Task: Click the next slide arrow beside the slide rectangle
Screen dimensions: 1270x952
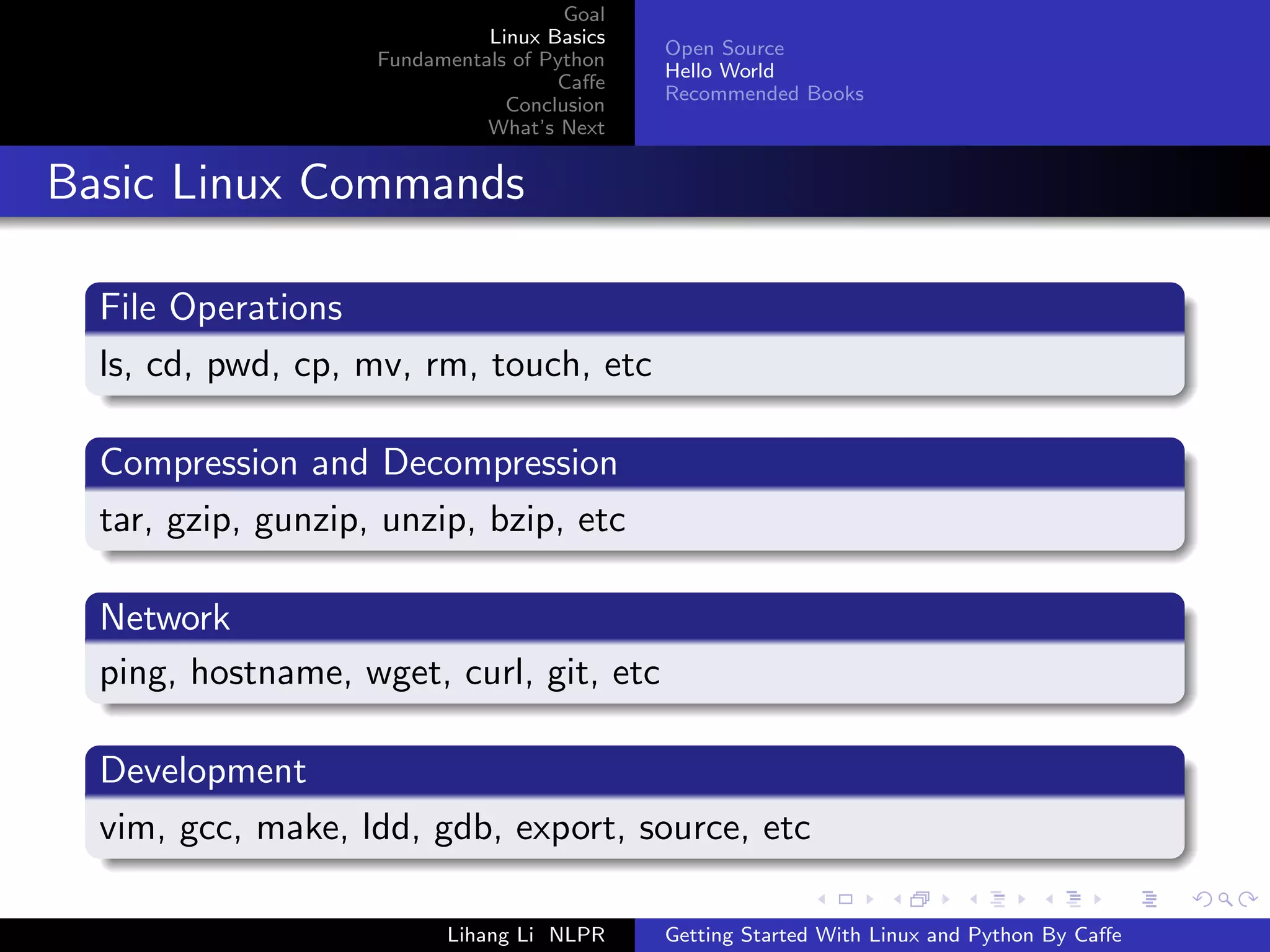Action: click(870, 899)
